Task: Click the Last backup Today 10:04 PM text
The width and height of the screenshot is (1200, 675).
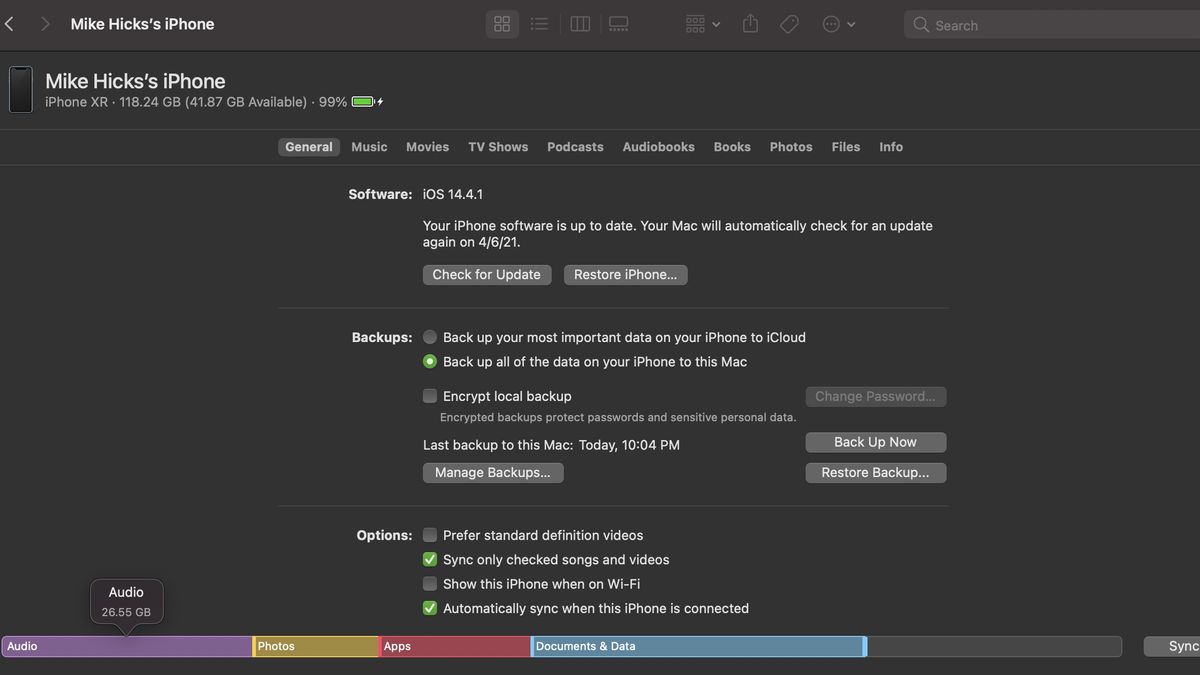Action: click(x=551, y=445)
